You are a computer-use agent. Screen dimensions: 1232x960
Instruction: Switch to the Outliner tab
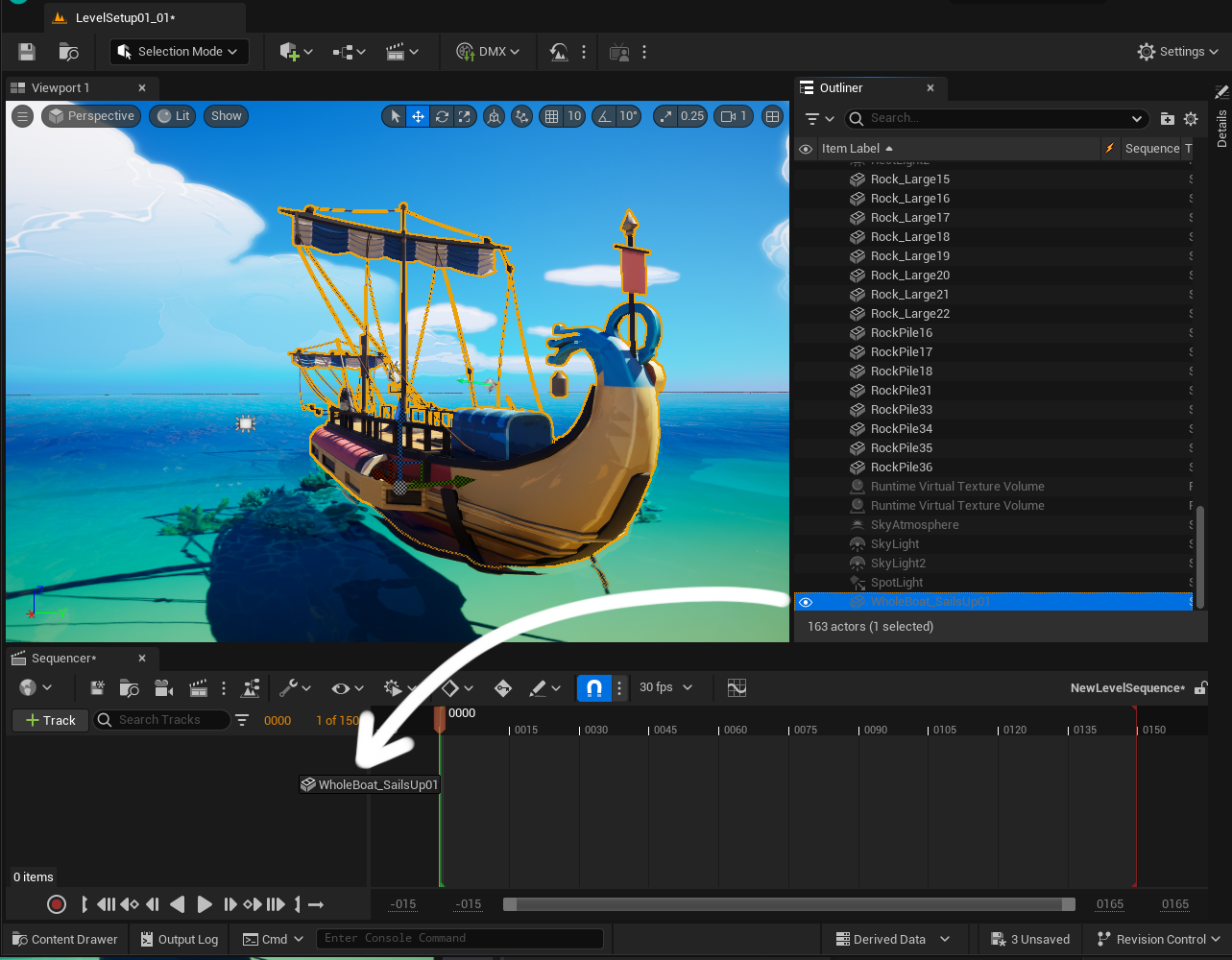click(840, 88)
